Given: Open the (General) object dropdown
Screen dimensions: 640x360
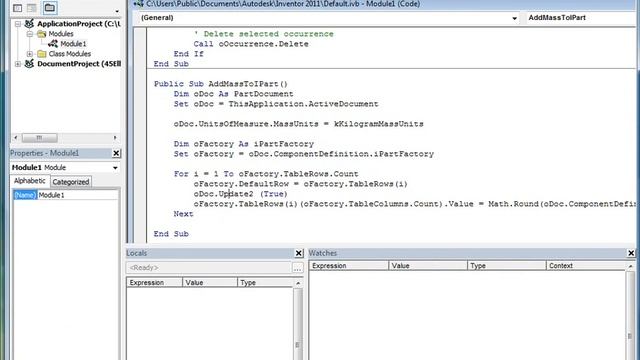Looking at the screenshot, I should [x=514, y=18].
